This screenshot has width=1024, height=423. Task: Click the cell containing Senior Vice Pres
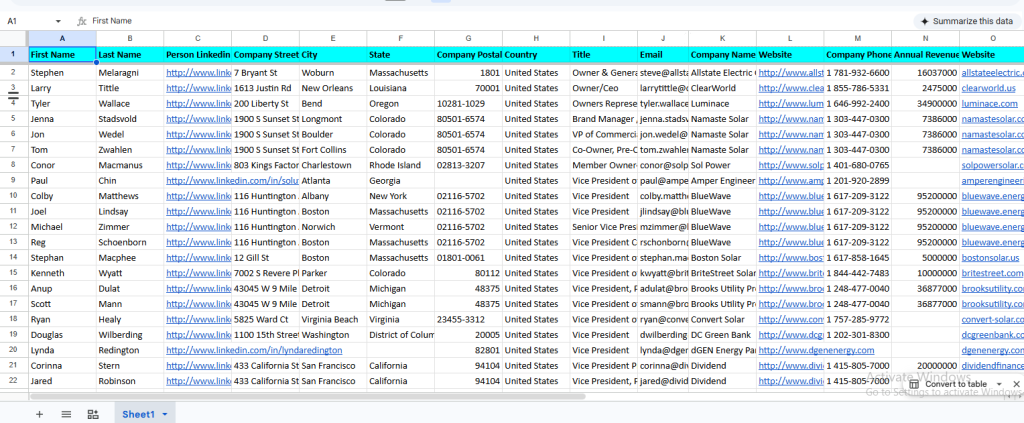603,227
